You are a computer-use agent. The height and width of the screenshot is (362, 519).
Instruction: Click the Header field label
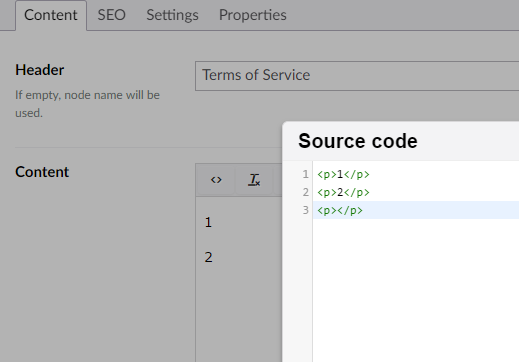tap(40, 70)
